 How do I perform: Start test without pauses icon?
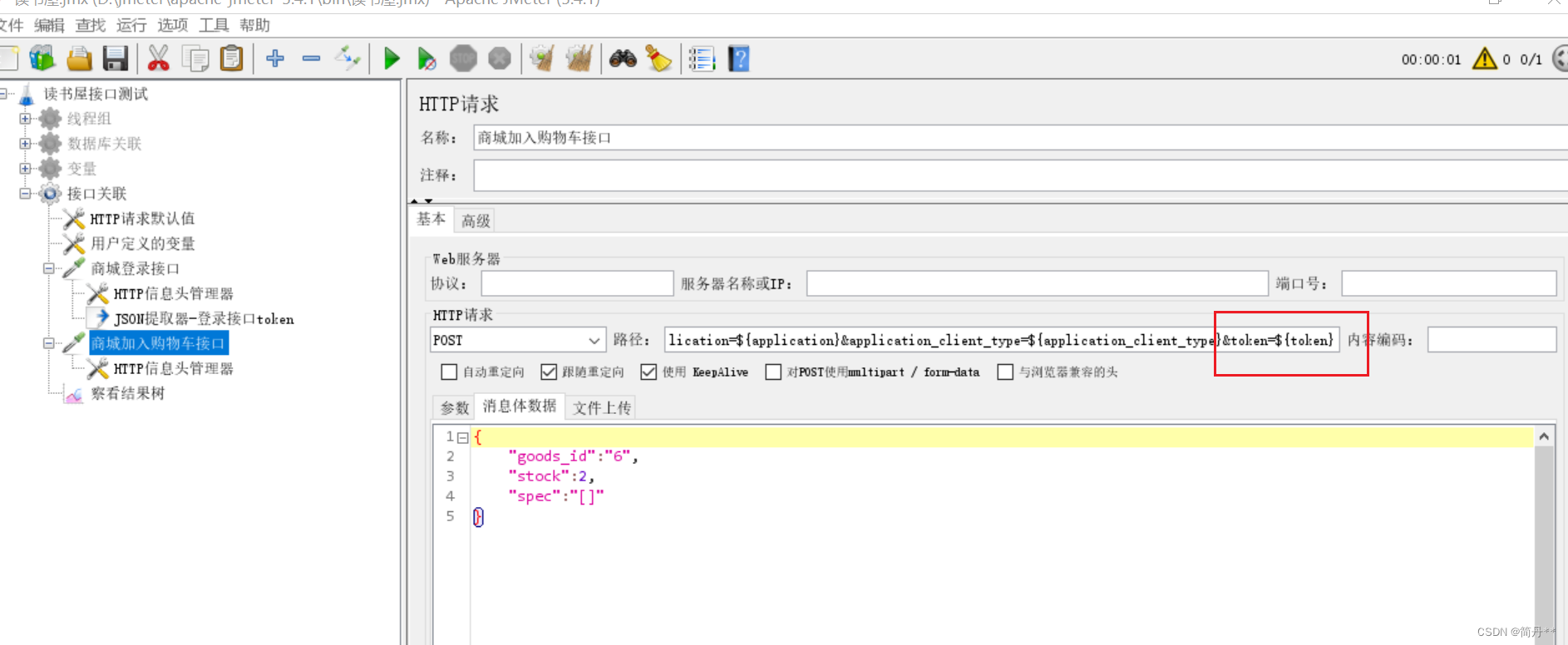click(x=427, y=58)
